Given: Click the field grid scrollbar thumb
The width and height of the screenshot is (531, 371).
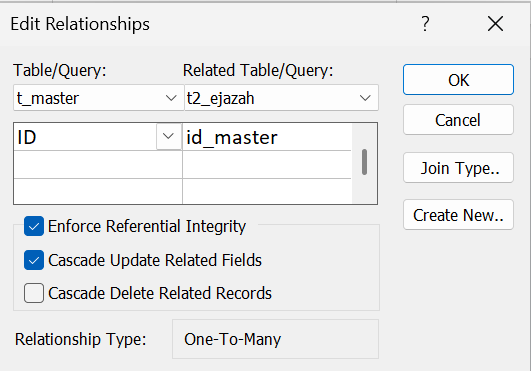Looking at the screenshot, I should (364, 162).
